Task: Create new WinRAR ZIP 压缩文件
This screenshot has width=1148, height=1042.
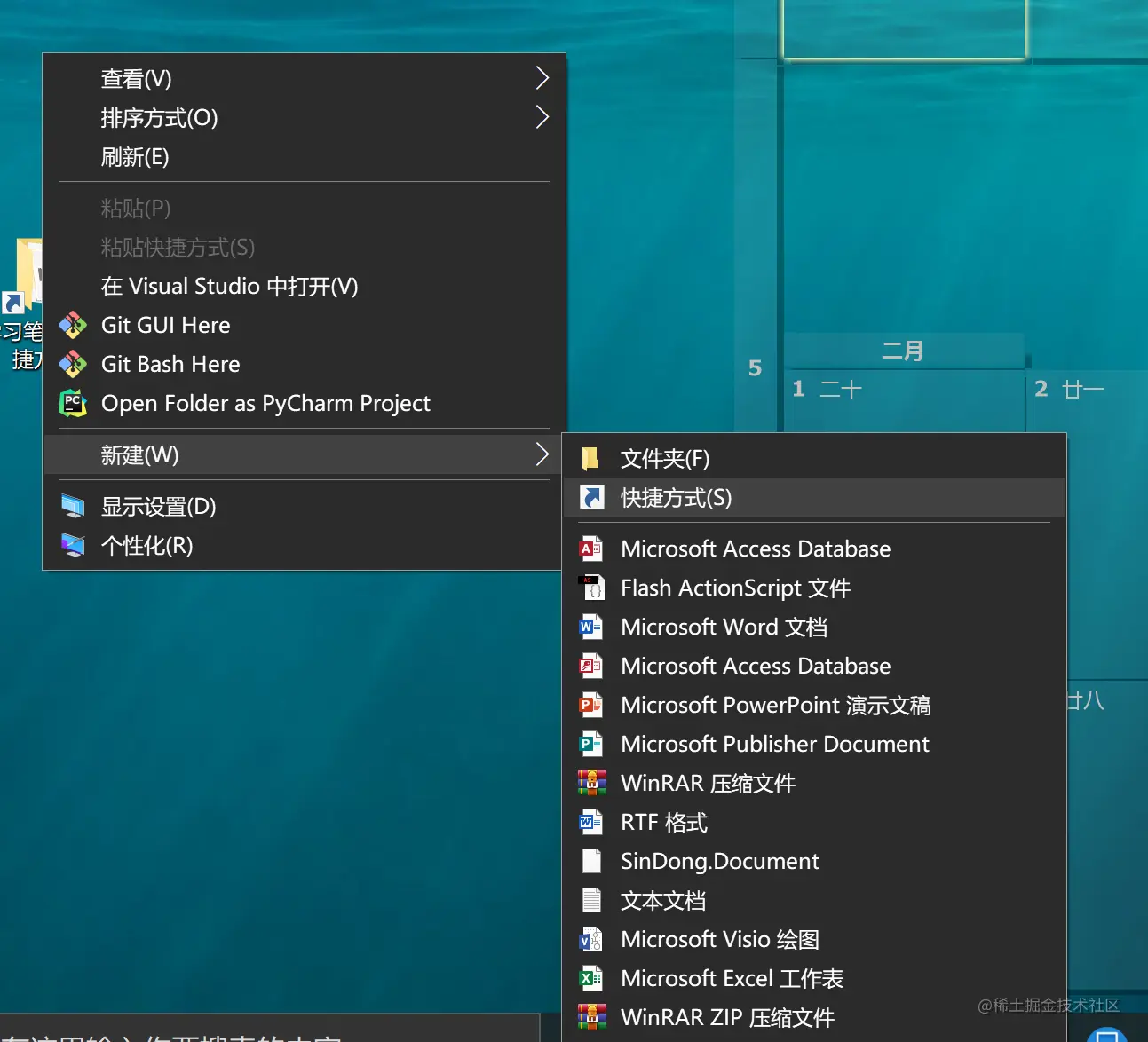Action: pos(814,1017)
